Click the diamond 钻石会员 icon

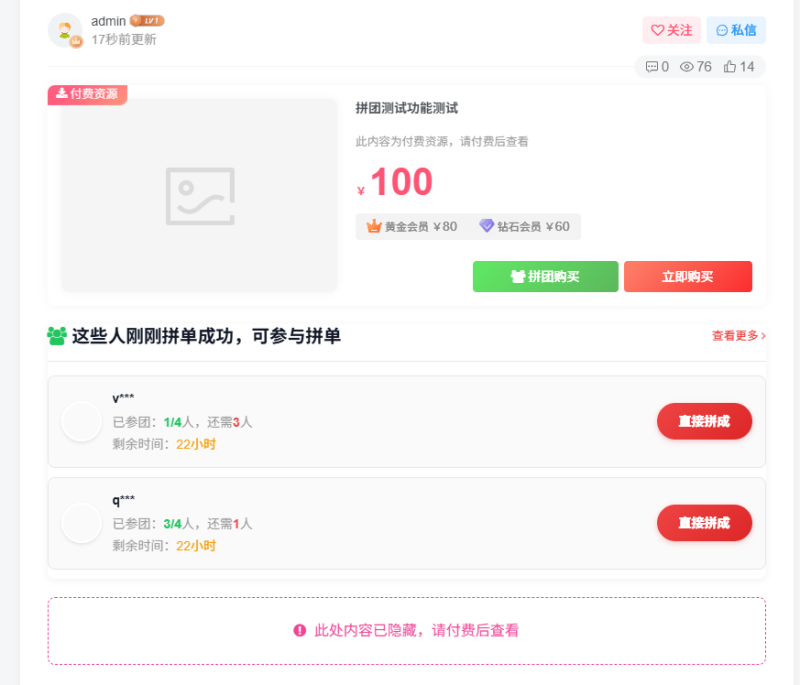[x=487, y=226]
